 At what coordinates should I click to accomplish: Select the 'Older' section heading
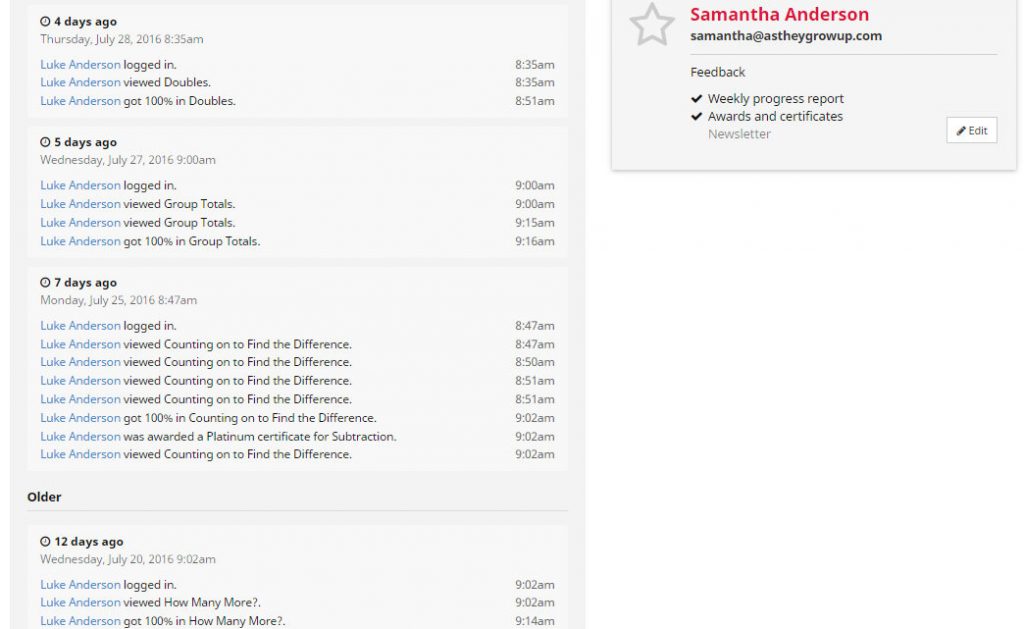click(44, 497)
